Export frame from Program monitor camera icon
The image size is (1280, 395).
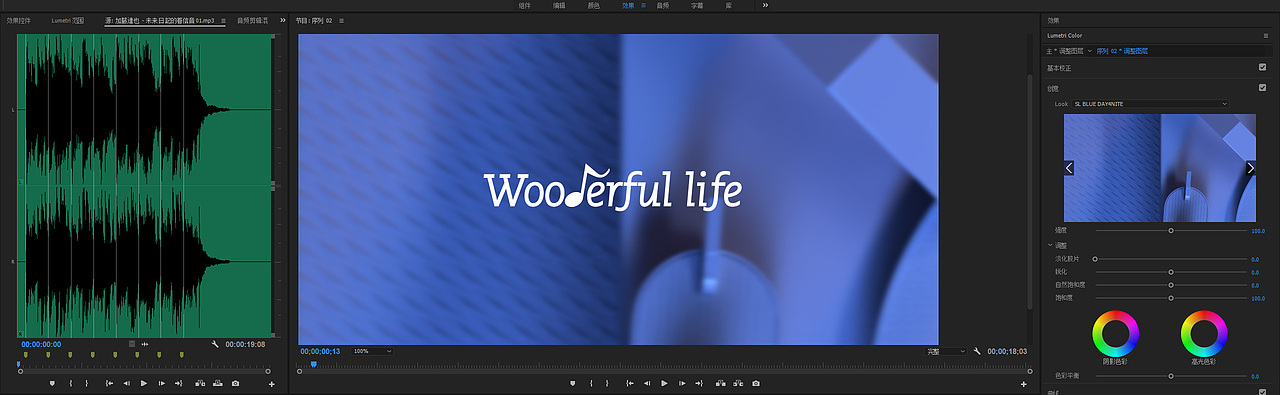[x=756, y=383]
